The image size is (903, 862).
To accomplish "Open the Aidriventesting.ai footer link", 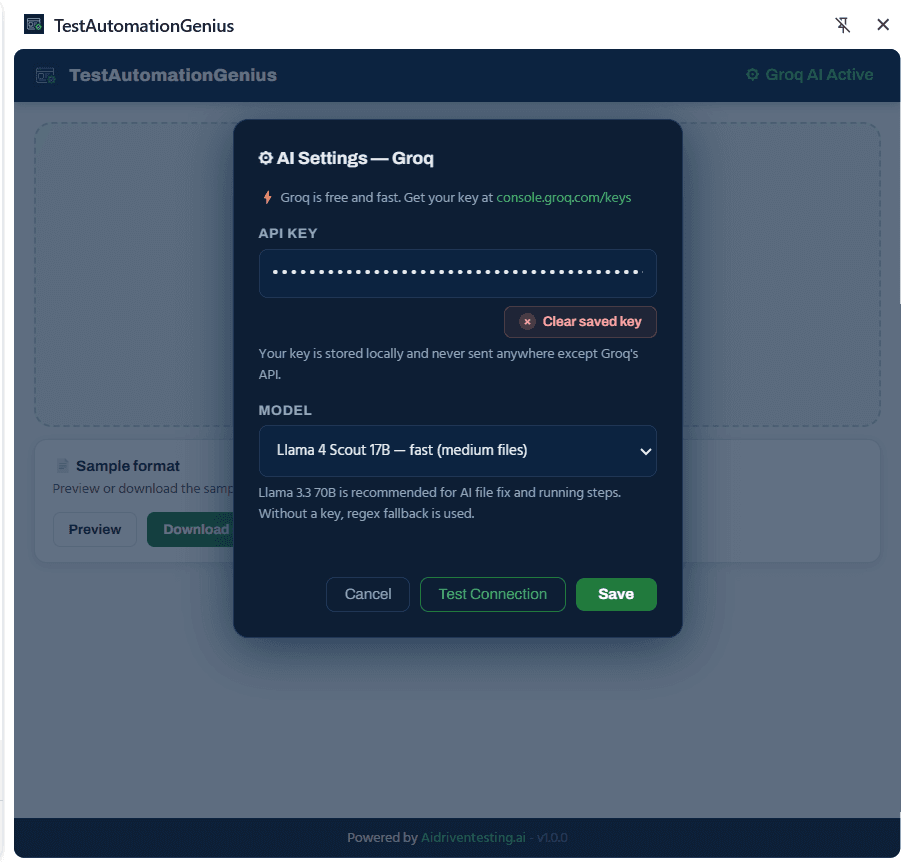I will click(473, 837).
